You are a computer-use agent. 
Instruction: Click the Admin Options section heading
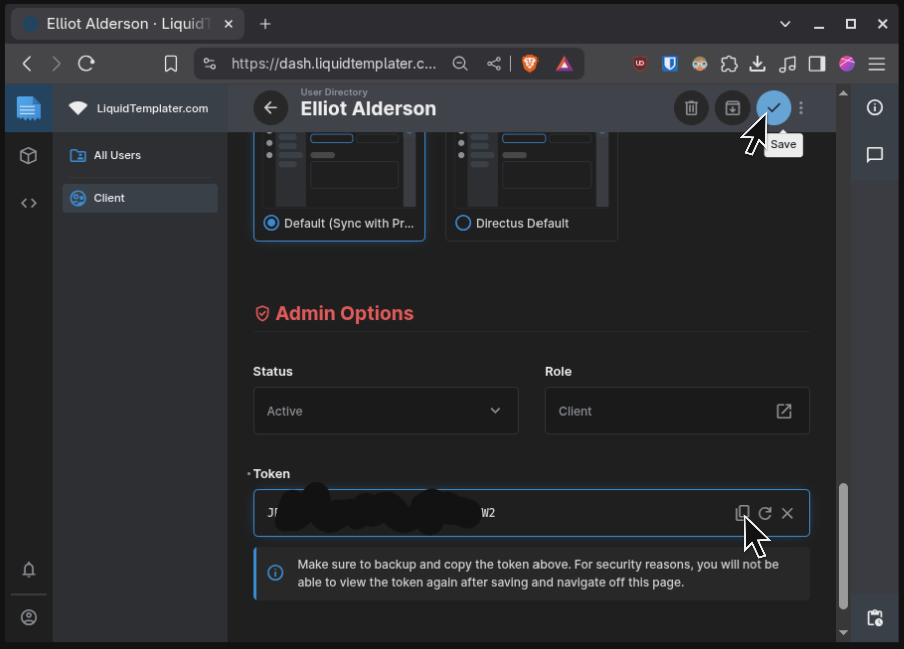(344, 314)
